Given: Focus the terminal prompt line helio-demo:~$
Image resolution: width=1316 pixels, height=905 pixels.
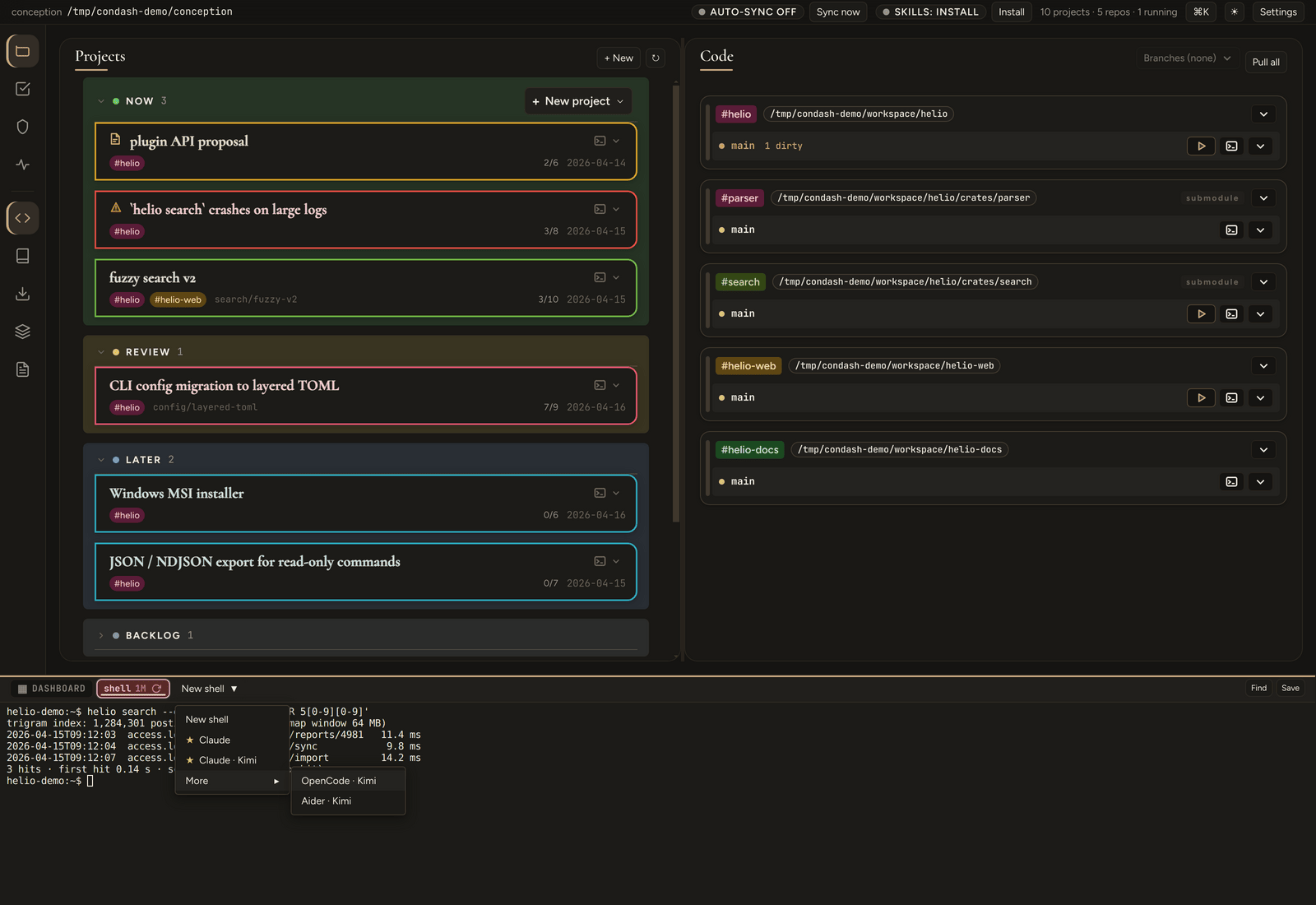Looking at the screenshot, I should coord(50,781).
